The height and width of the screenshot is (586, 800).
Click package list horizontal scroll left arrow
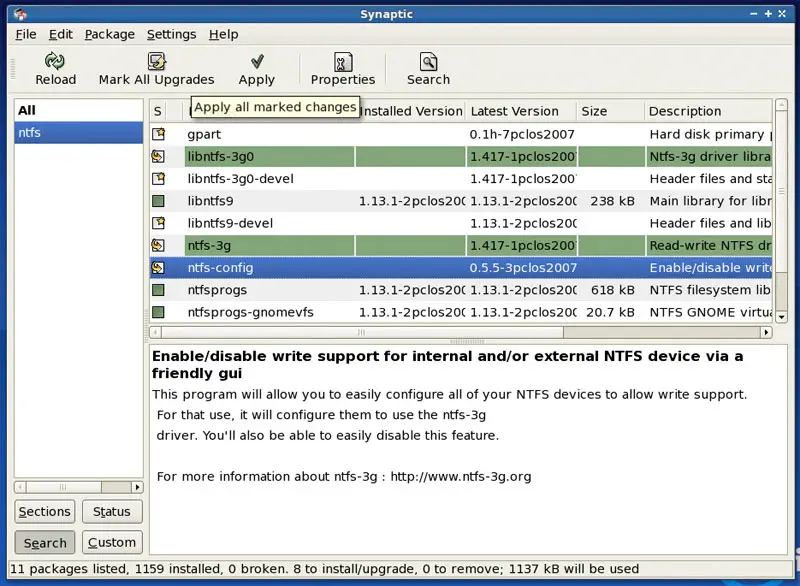pyautogui.click(x=156, y=333)
